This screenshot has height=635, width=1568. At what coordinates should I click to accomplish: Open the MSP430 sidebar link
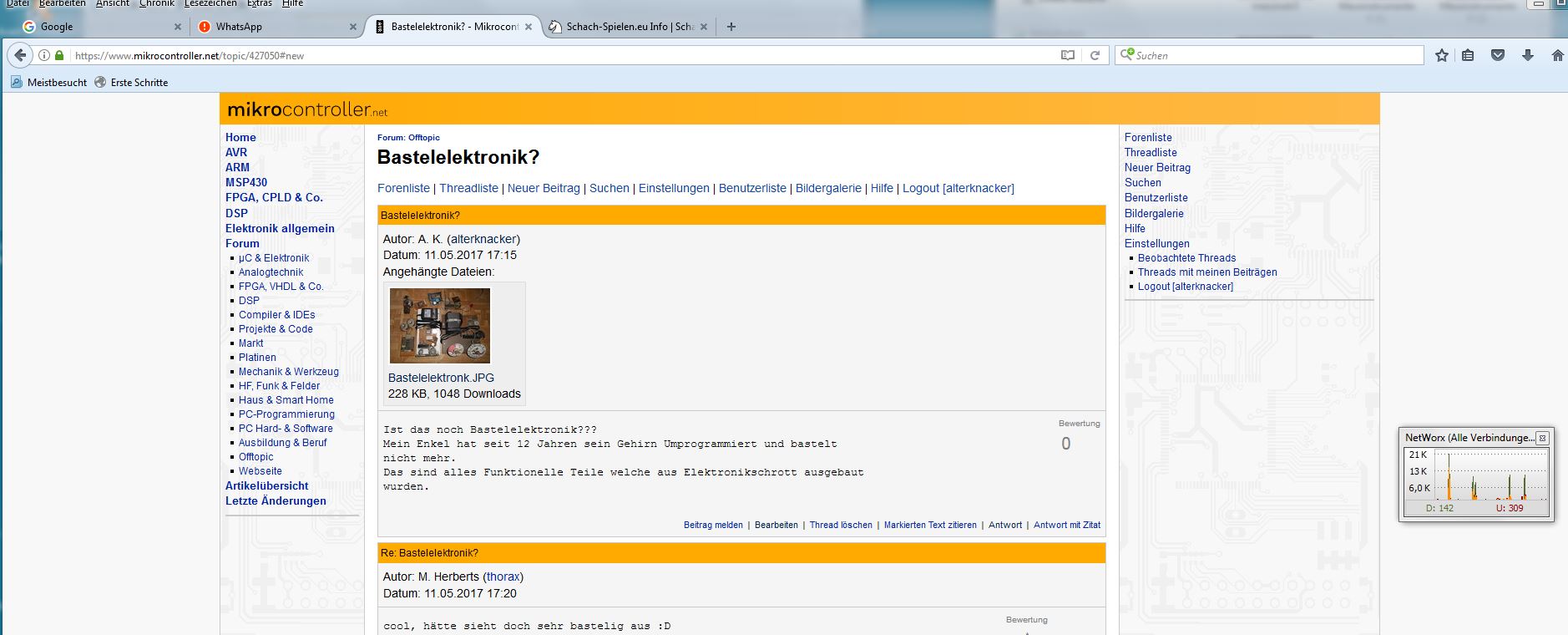pyautogui.click(x=246, y=182)
